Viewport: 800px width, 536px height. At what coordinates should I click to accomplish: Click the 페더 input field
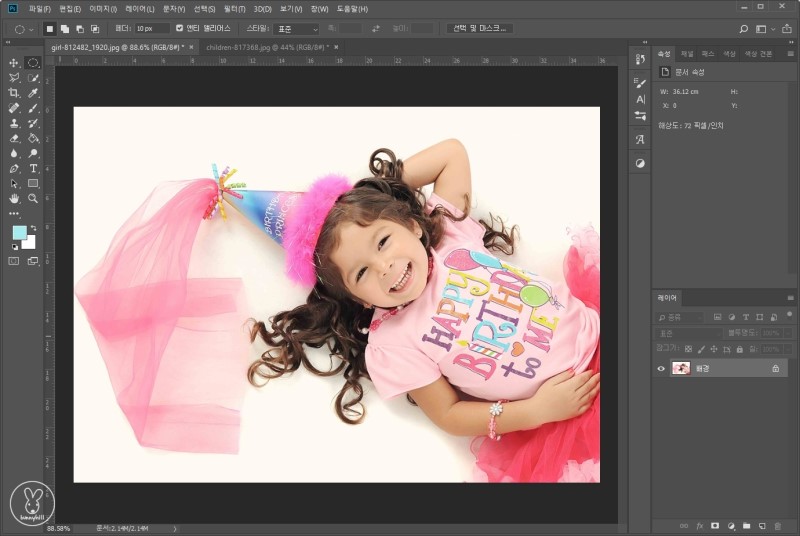tap(152, 28)
